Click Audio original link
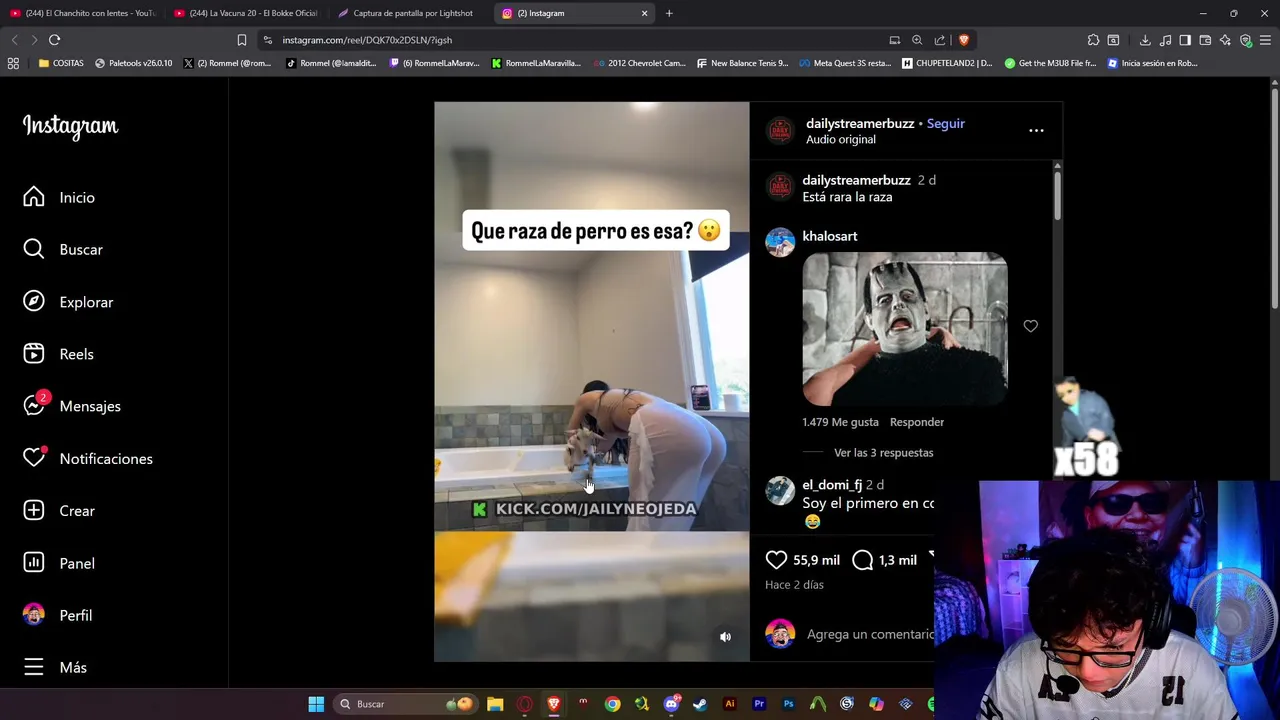 pos(841,140)
